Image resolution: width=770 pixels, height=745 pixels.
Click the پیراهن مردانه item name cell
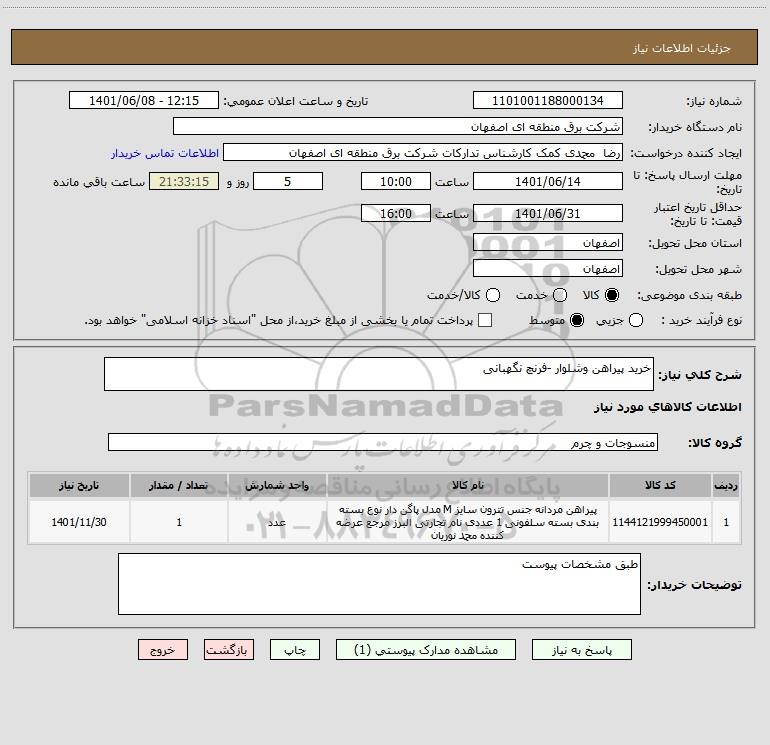point(468,522)
